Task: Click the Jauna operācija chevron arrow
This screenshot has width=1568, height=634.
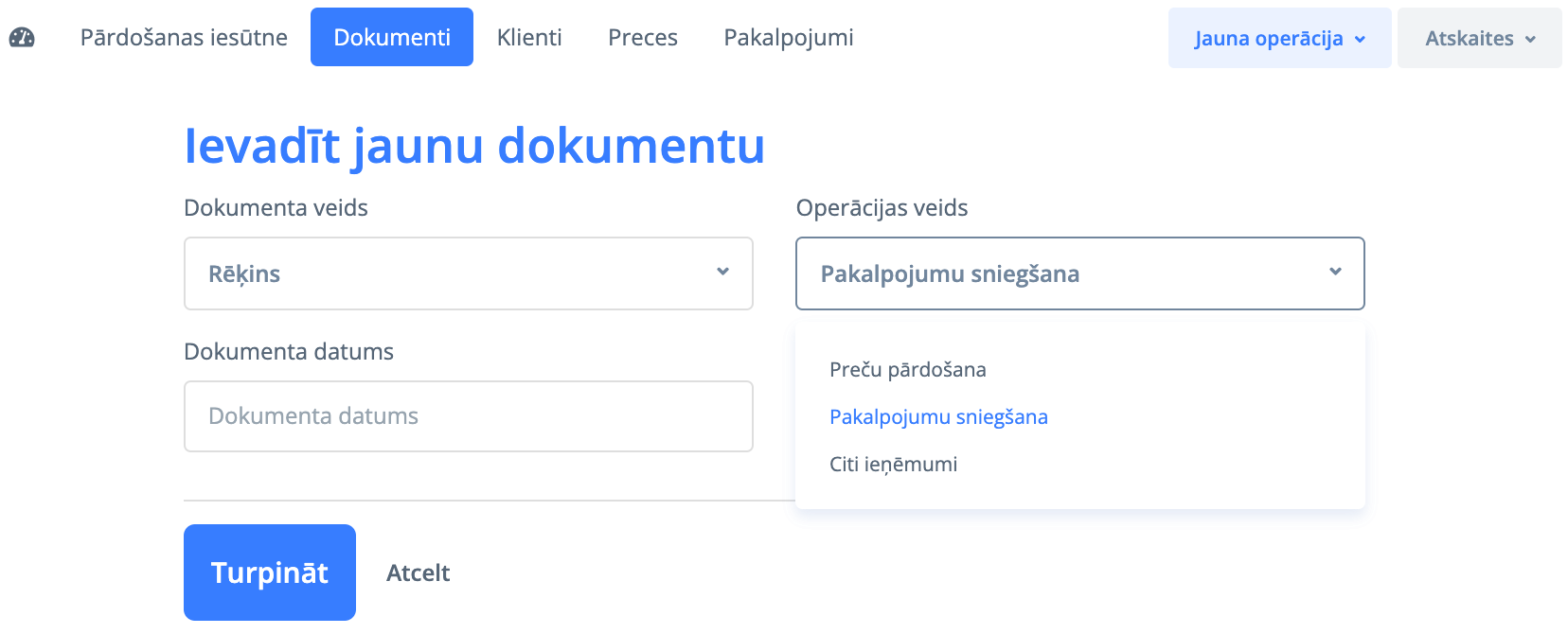Action: (x=1361, y=40)
